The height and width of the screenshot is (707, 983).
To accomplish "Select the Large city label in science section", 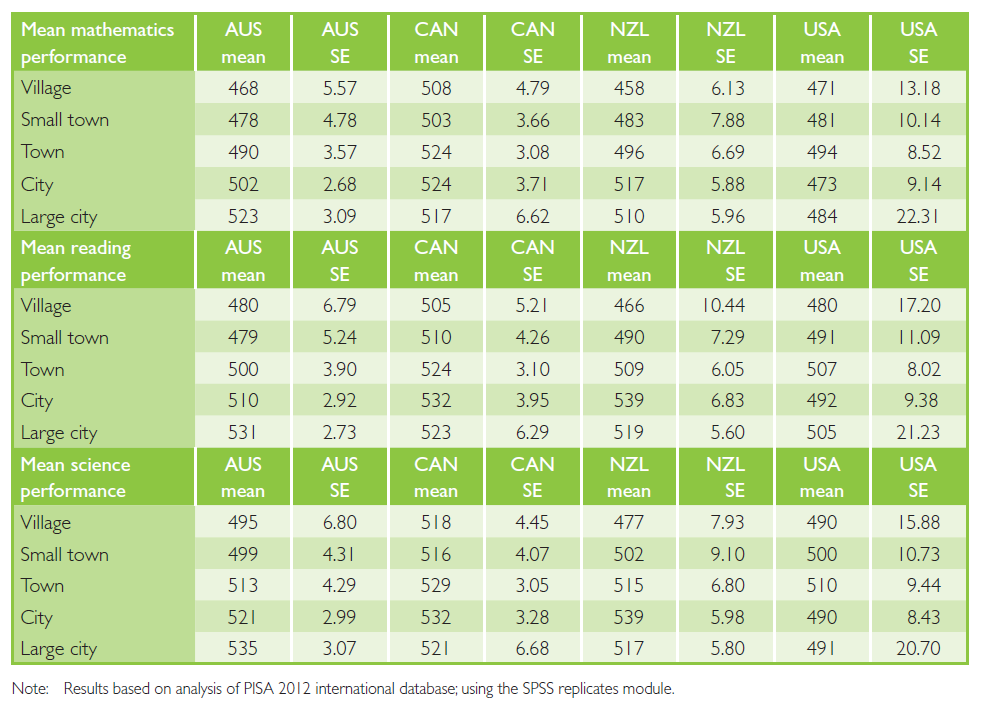I will click(59, 649).
